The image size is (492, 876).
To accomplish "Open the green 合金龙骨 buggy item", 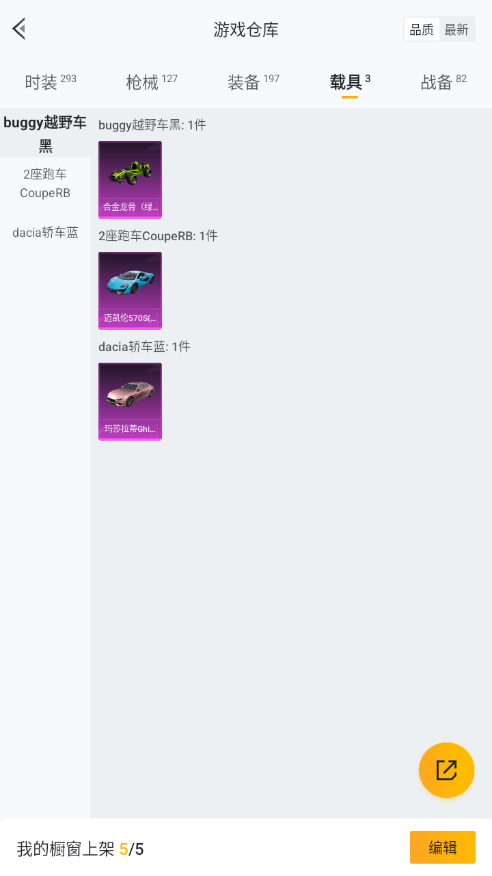I will click(130, 179).
